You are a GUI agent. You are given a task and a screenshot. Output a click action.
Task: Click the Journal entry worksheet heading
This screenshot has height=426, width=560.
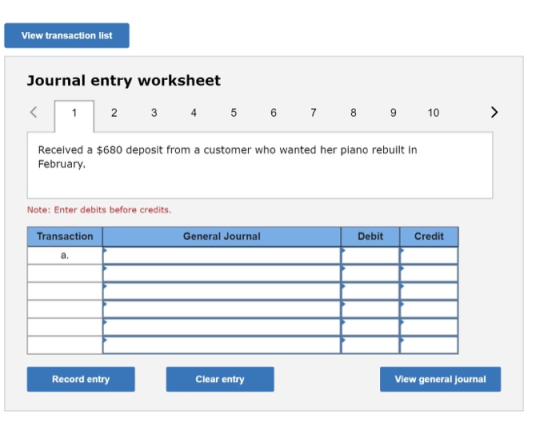point(124,80)
